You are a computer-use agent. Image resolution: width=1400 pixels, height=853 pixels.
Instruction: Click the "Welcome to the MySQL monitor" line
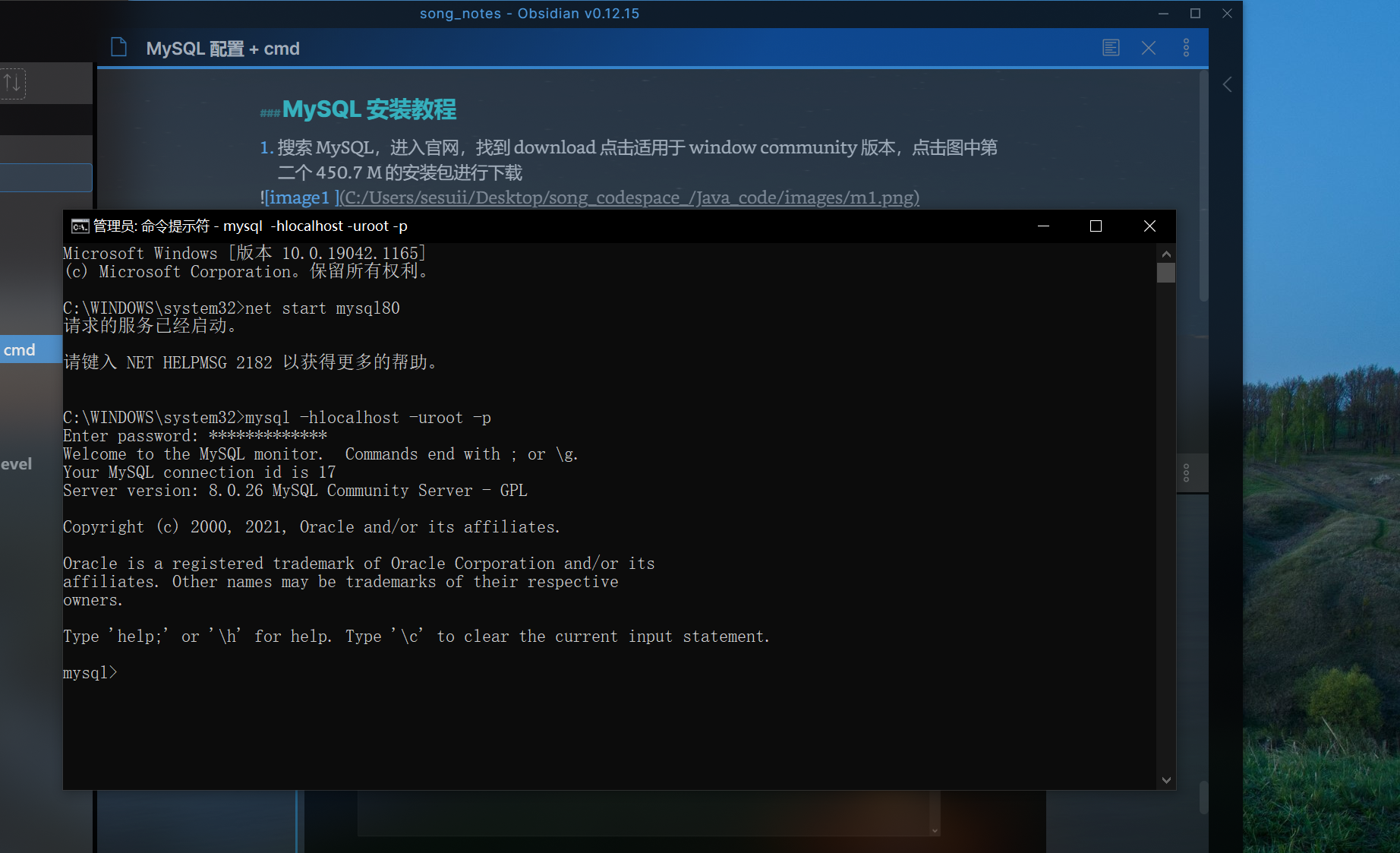[x=320, y=453]
